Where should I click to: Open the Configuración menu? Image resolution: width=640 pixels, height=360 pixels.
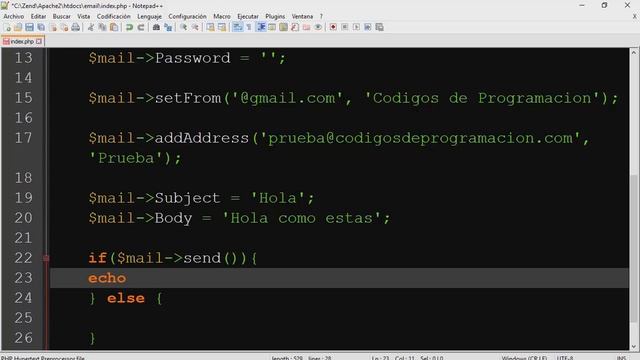(x=187, y=16)
